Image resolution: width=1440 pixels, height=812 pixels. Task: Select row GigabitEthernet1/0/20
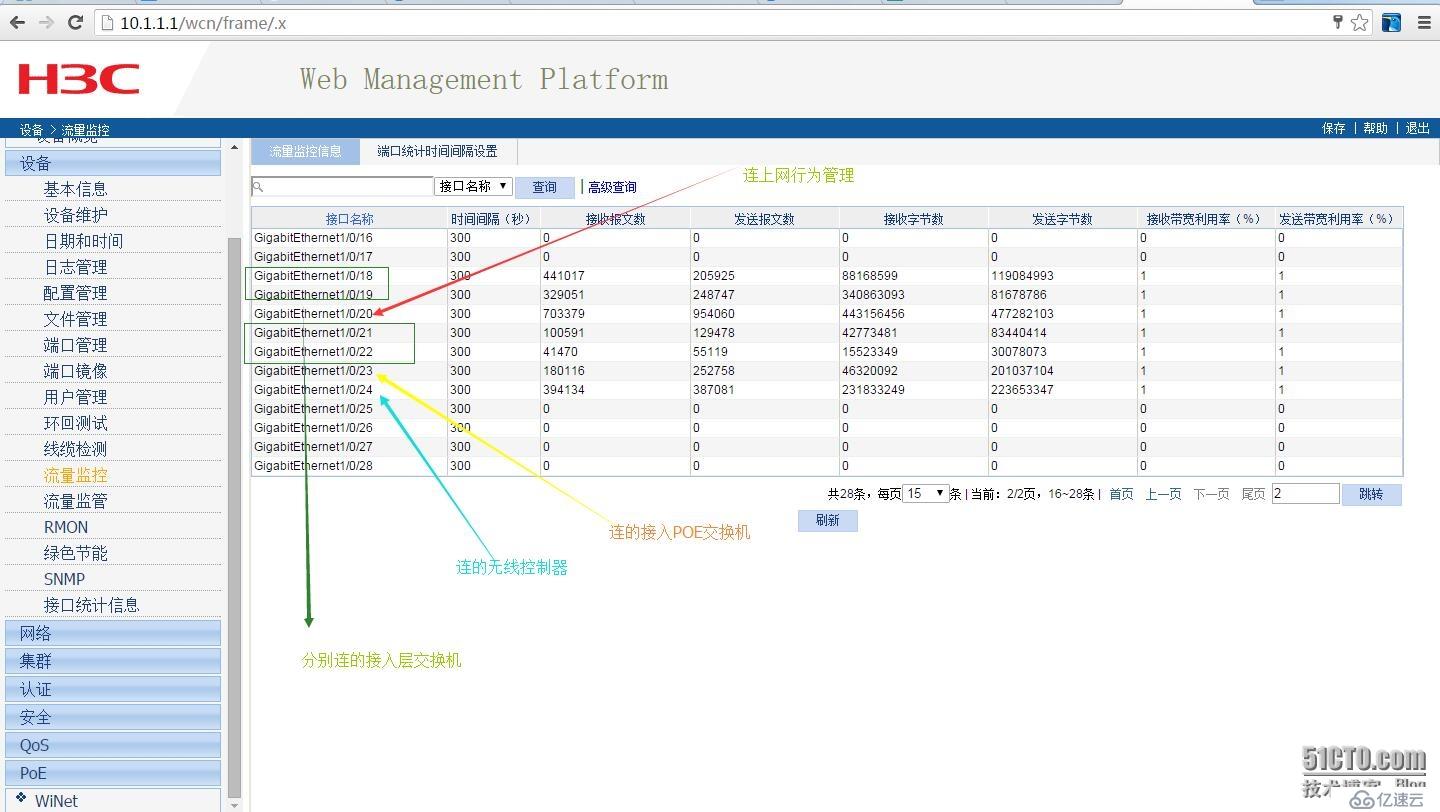click(826, 313)
